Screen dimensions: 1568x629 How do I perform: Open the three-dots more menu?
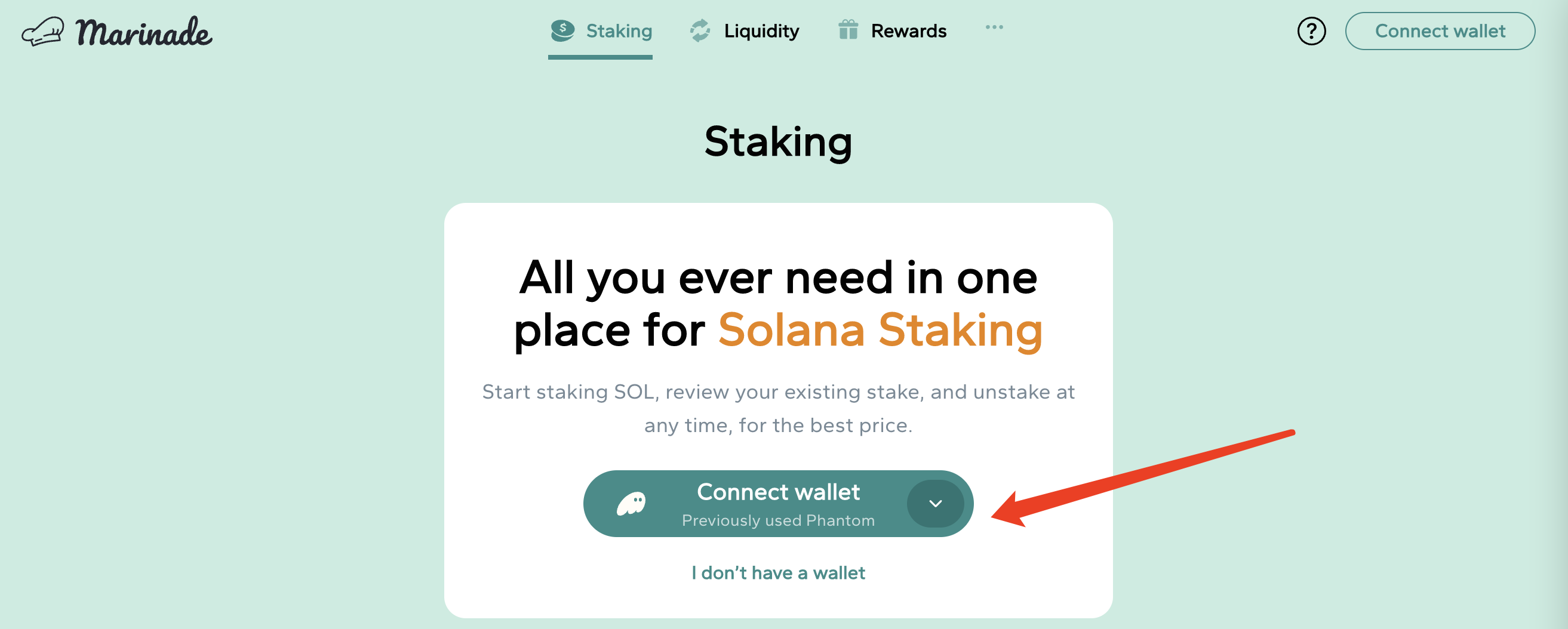[994, 27]
